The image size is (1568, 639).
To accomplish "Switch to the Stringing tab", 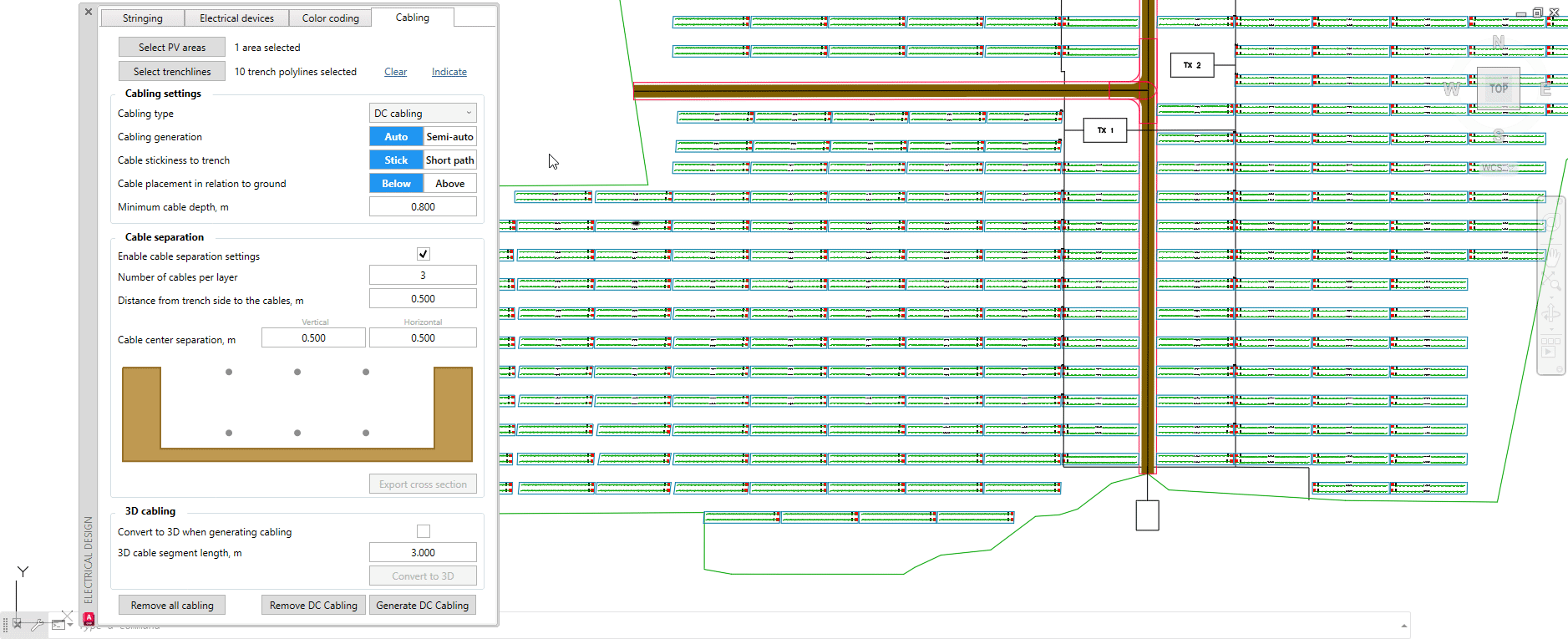I will [x=142, y=18].
